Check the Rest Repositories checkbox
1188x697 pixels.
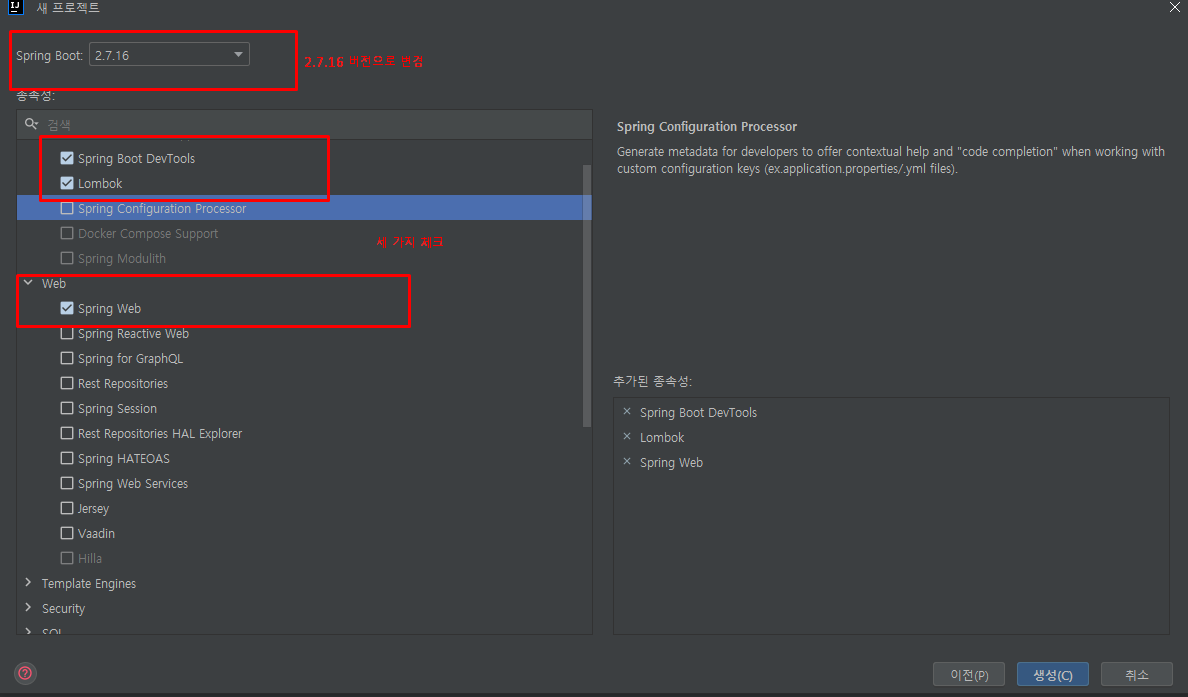coord(67,383)
